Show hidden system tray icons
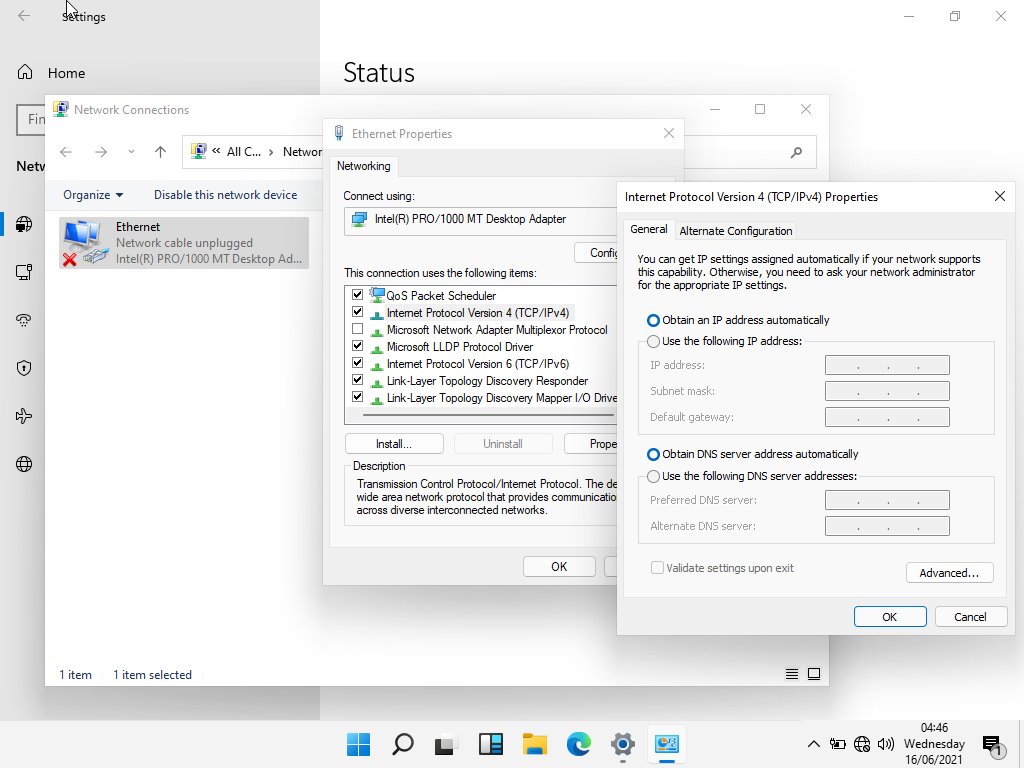Image resolution: width=1024 pixels, height=768 pixels. coord(814,744)
